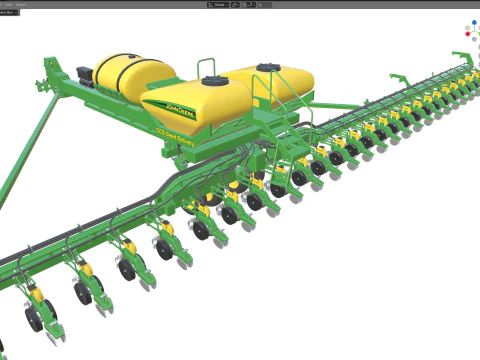This screenshot has height=360, width=480.
Task: Open the Global transform orientation dropdown
Action: [218, 5]
